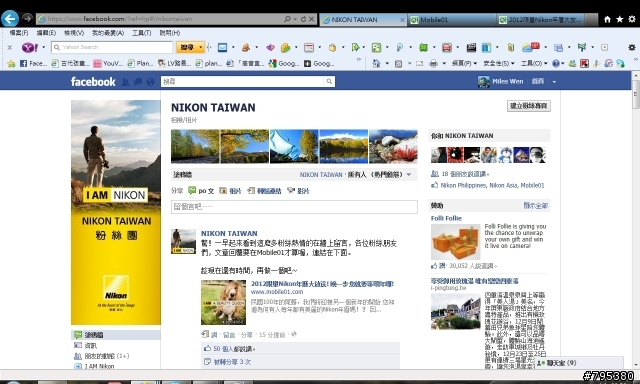Expand the favorites bar overflow chevron
640x384 pixels.
[x=359, y=60]
